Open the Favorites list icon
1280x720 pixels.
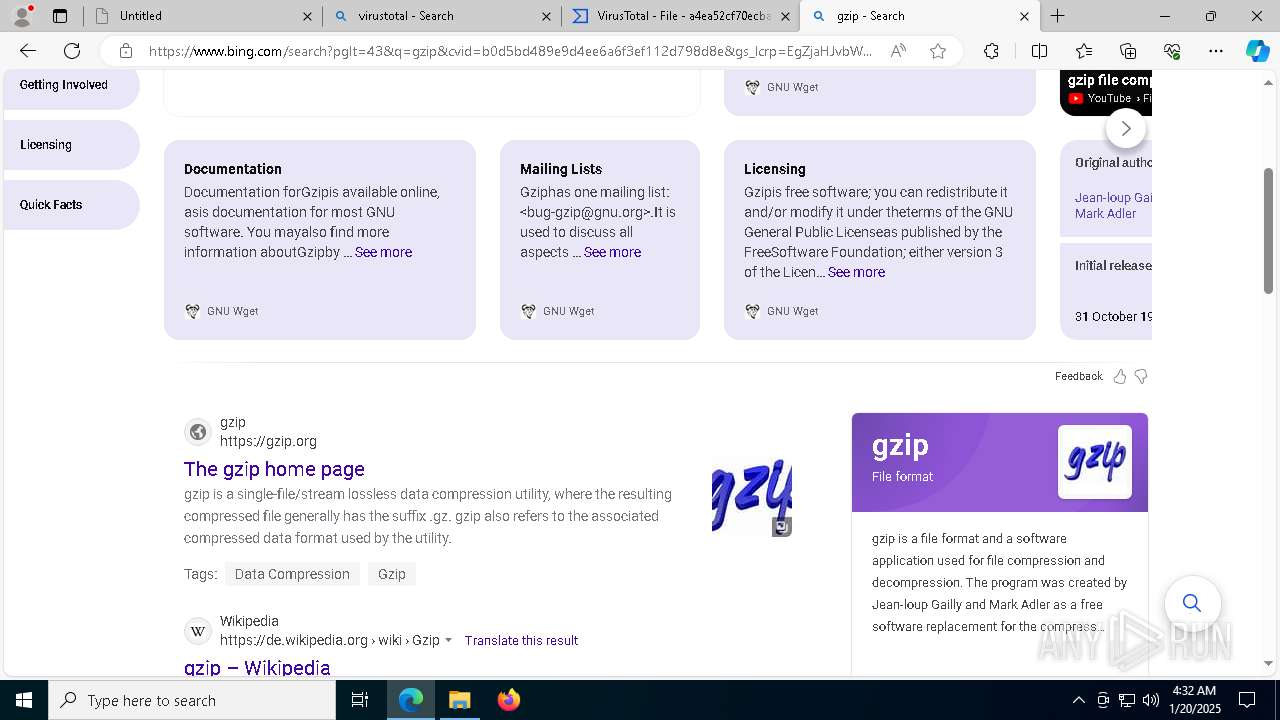[1084, 51]
